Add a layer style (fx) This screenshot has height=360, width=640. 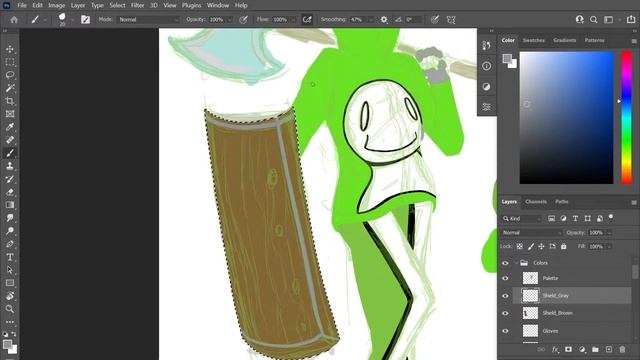pyautogui.click(x=555, y=350)
